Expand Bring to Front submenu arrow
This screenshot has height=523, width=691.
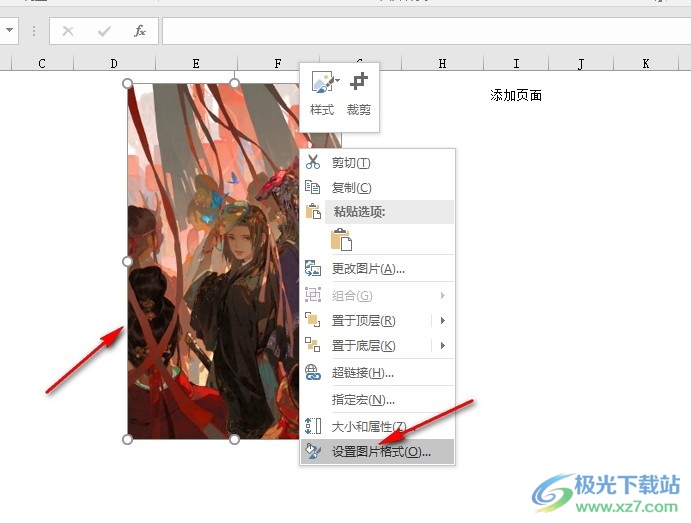click(x=443, y=321)
